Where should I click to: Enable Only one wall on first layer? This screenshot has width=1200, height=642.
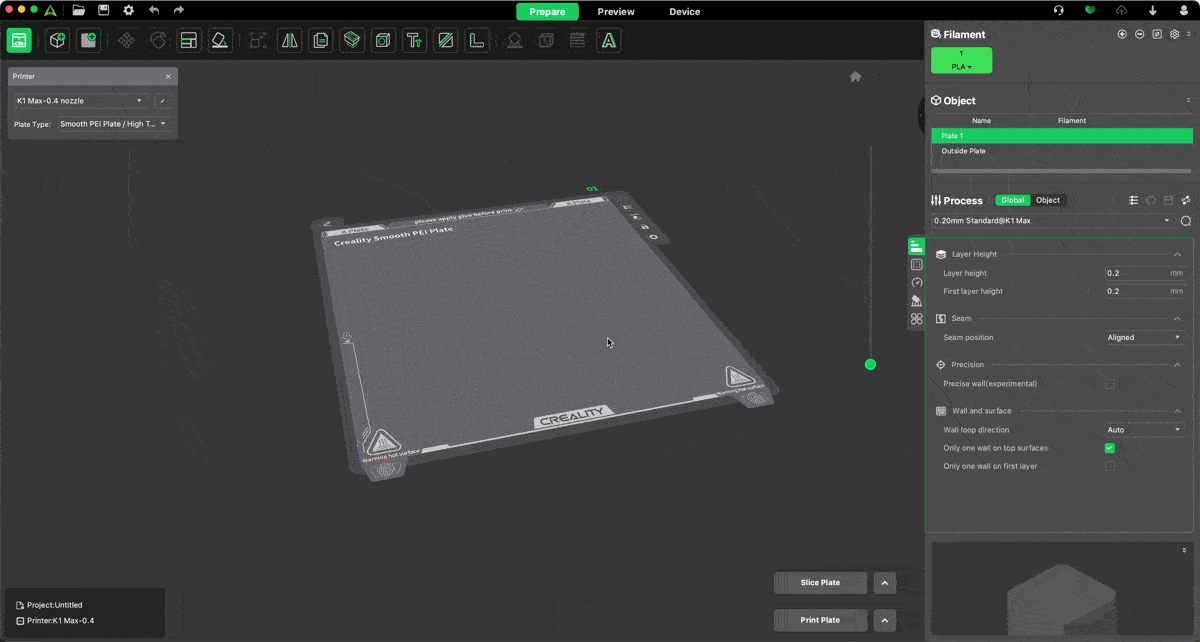[1110, 467]
